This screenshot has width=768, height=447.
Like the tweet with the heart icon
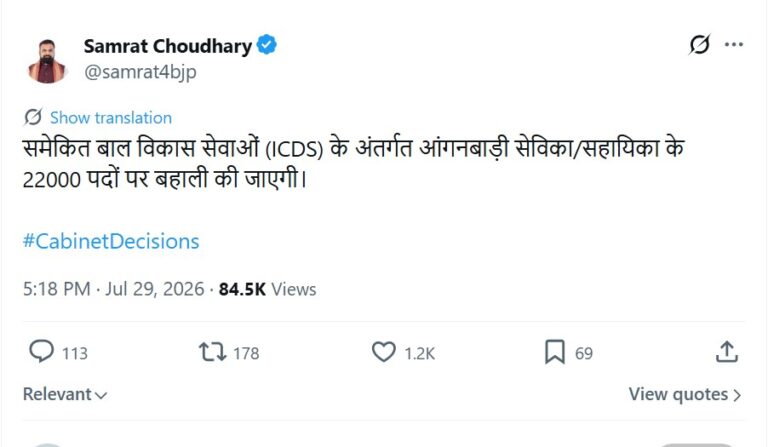point(384,352)
